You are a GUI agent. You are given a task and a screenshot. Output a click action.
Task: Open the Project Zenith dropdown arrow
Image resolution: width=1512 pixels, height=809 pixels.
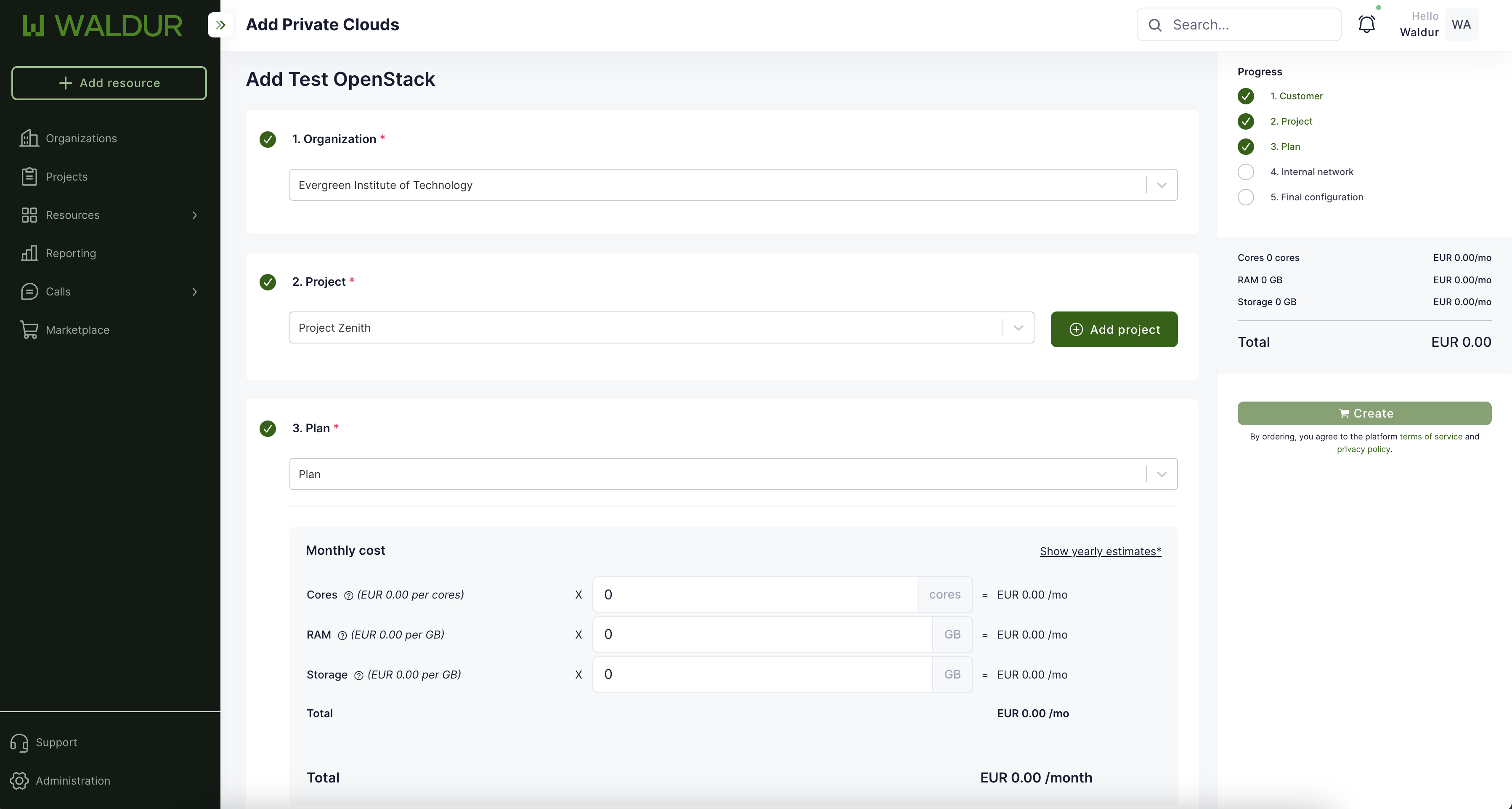tap(1018, 327)
